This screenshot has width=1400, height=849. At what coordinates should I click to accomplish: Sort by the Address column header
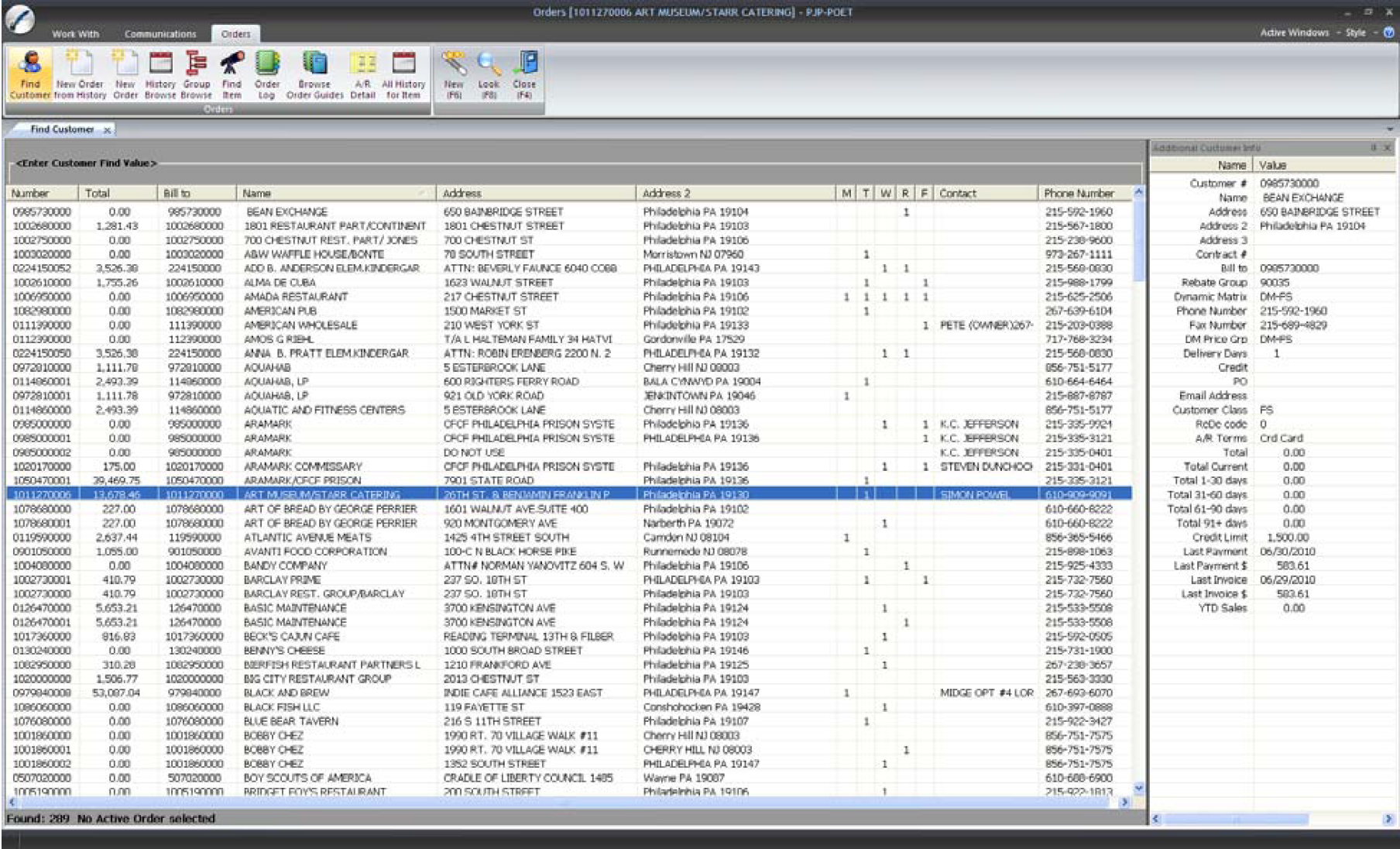click(536, 193)
